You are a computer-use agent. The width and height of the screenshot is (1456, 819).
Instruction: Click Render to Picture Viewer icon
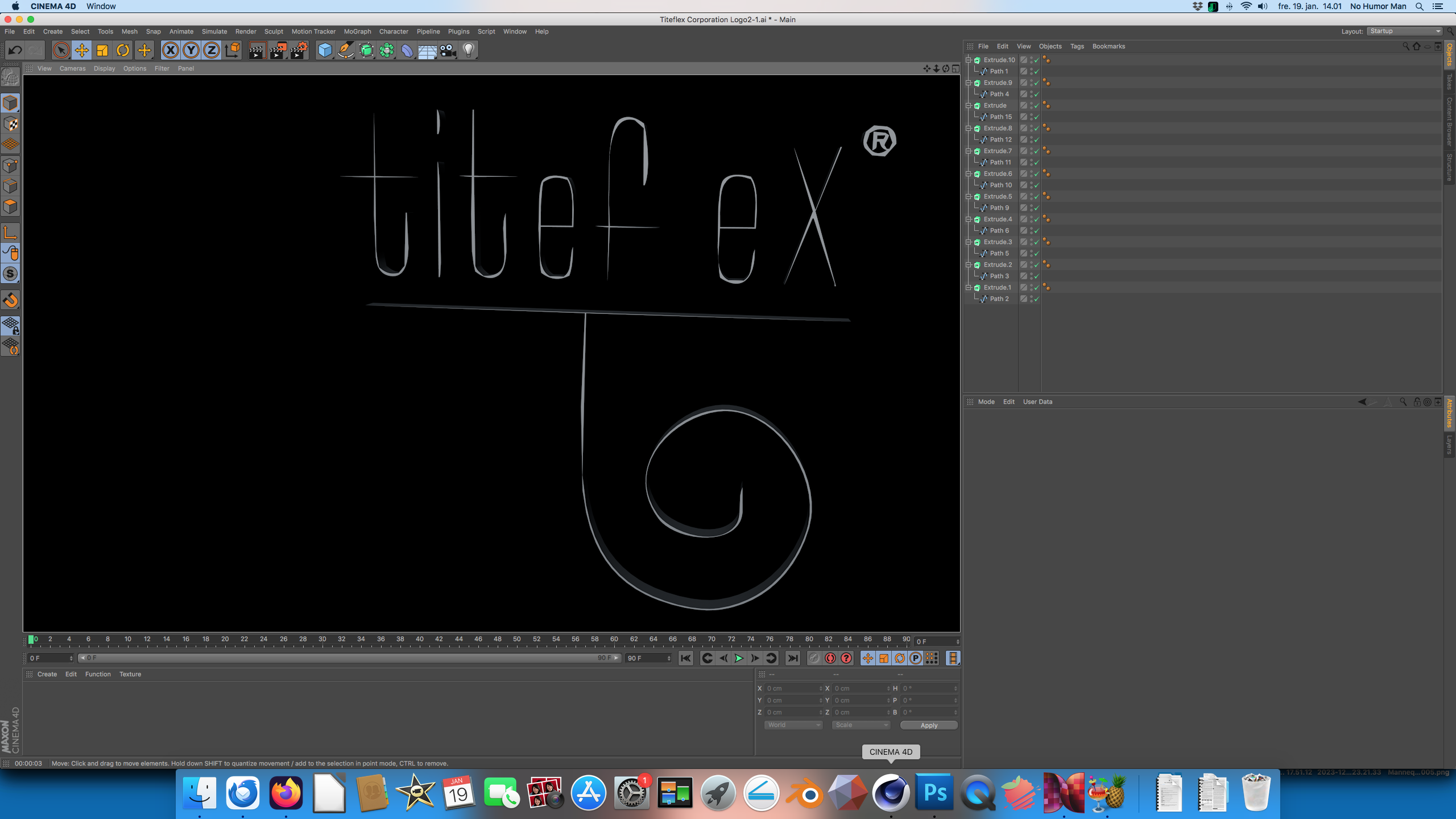278,50
